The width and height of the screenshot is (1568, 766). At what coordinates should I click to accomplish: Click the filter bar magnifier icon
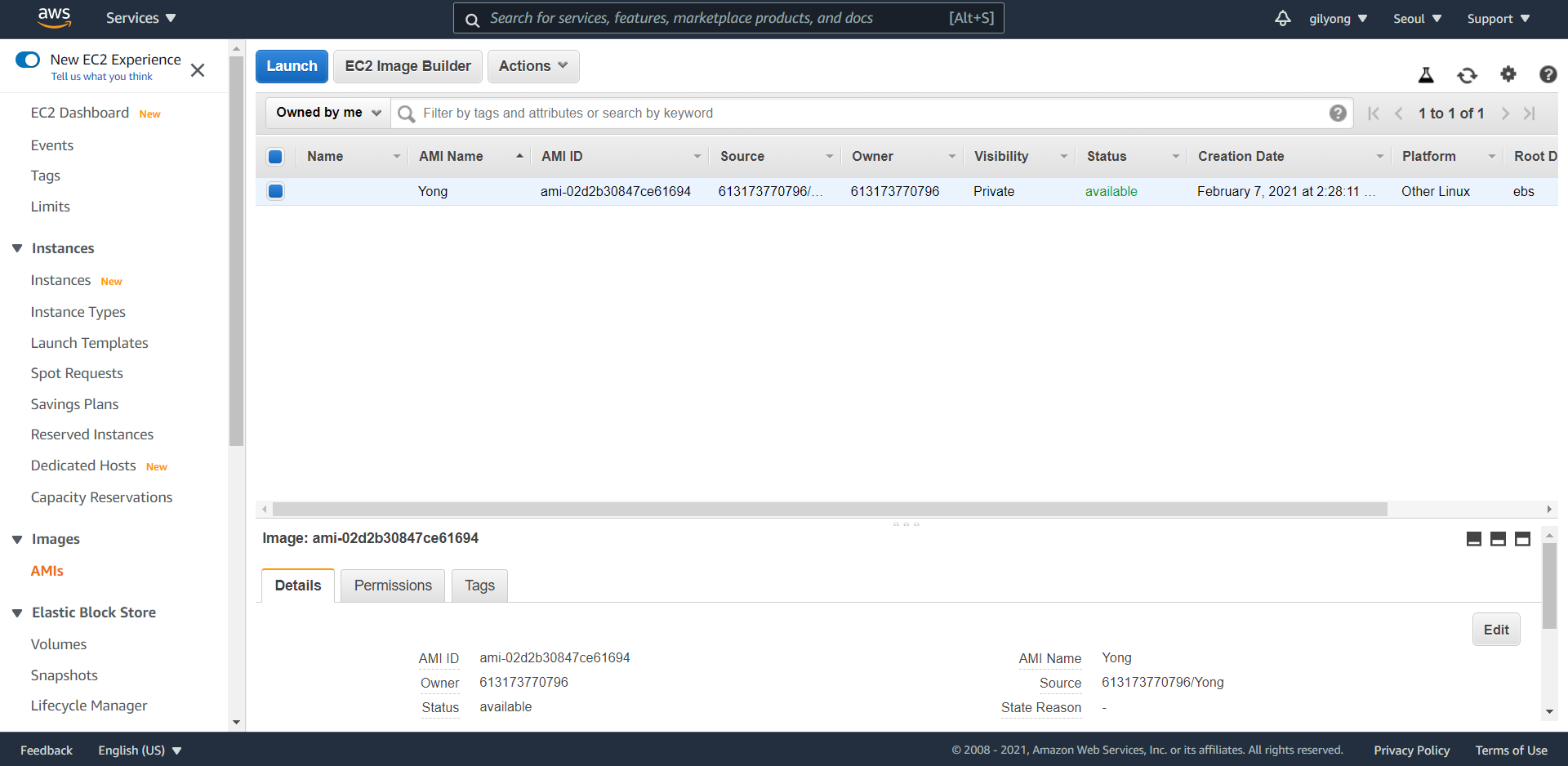(x=406, y=114)
